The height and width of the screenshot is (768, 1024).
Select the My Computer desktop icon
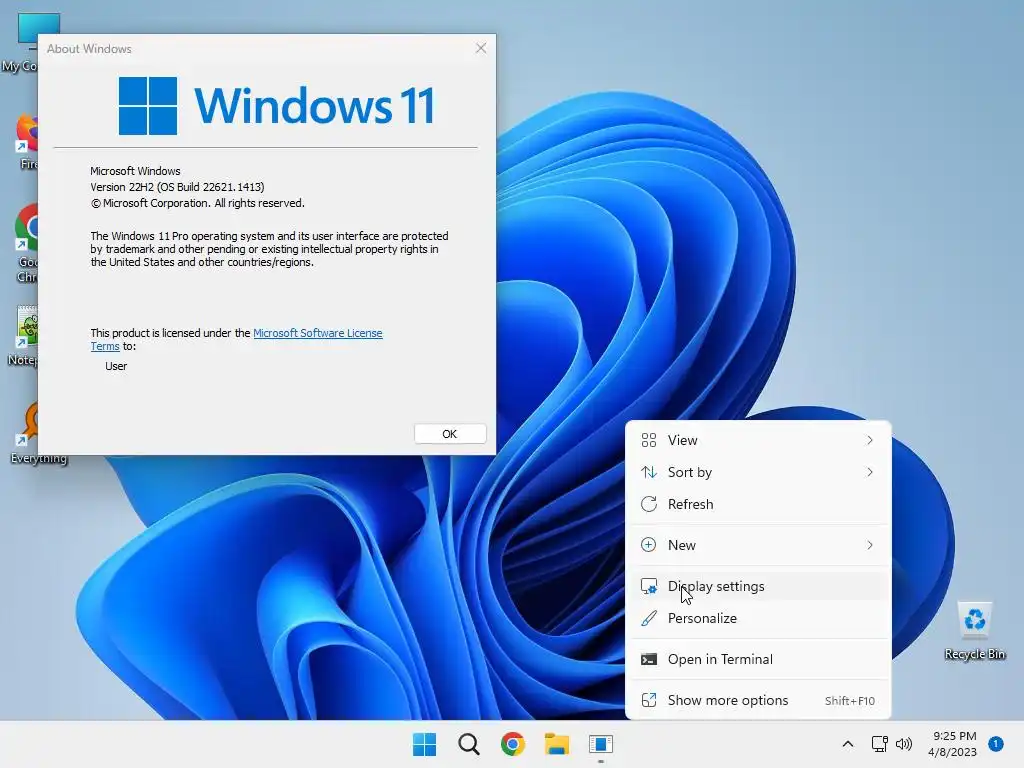pyautogui.click(x=20, y=42)
